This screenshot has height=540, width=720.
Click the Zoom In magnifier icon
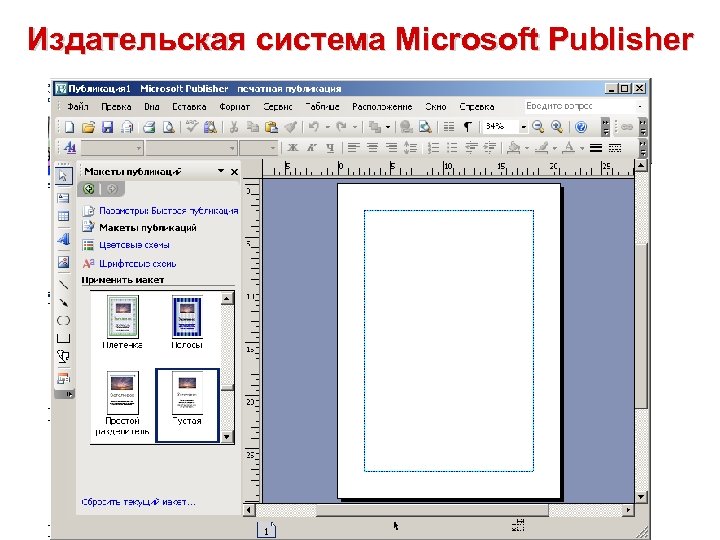point(557,127)
